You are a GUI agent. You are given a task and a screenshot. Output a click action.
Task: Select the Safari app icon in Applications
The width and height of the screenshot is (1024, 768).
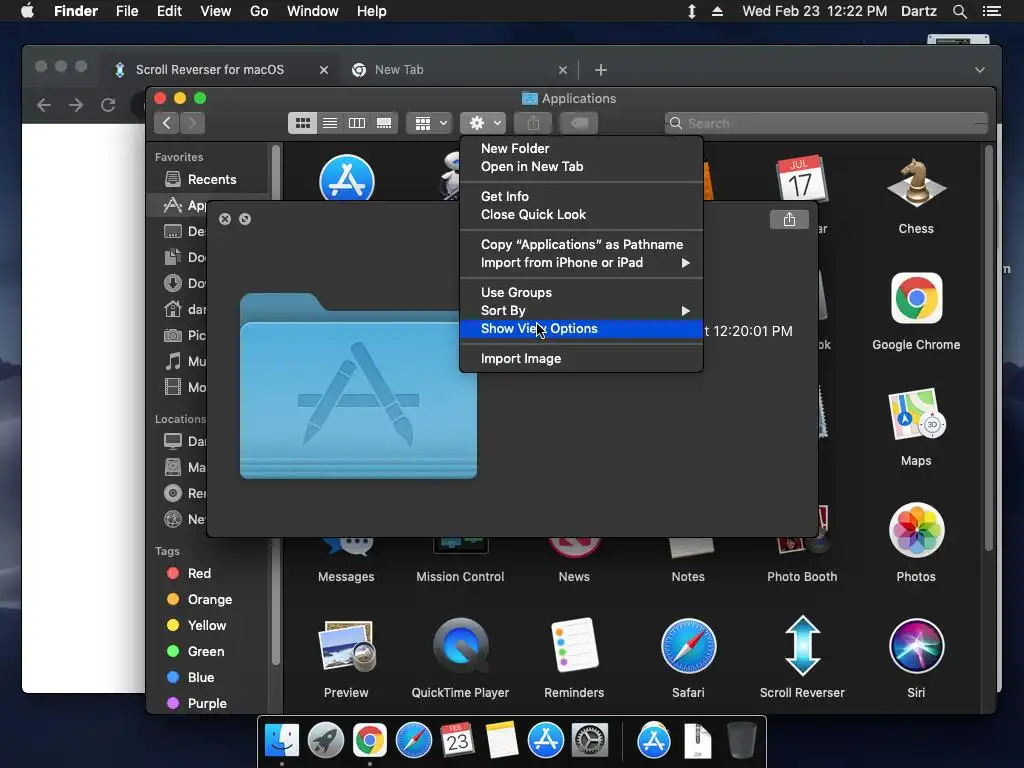[688, 647]
